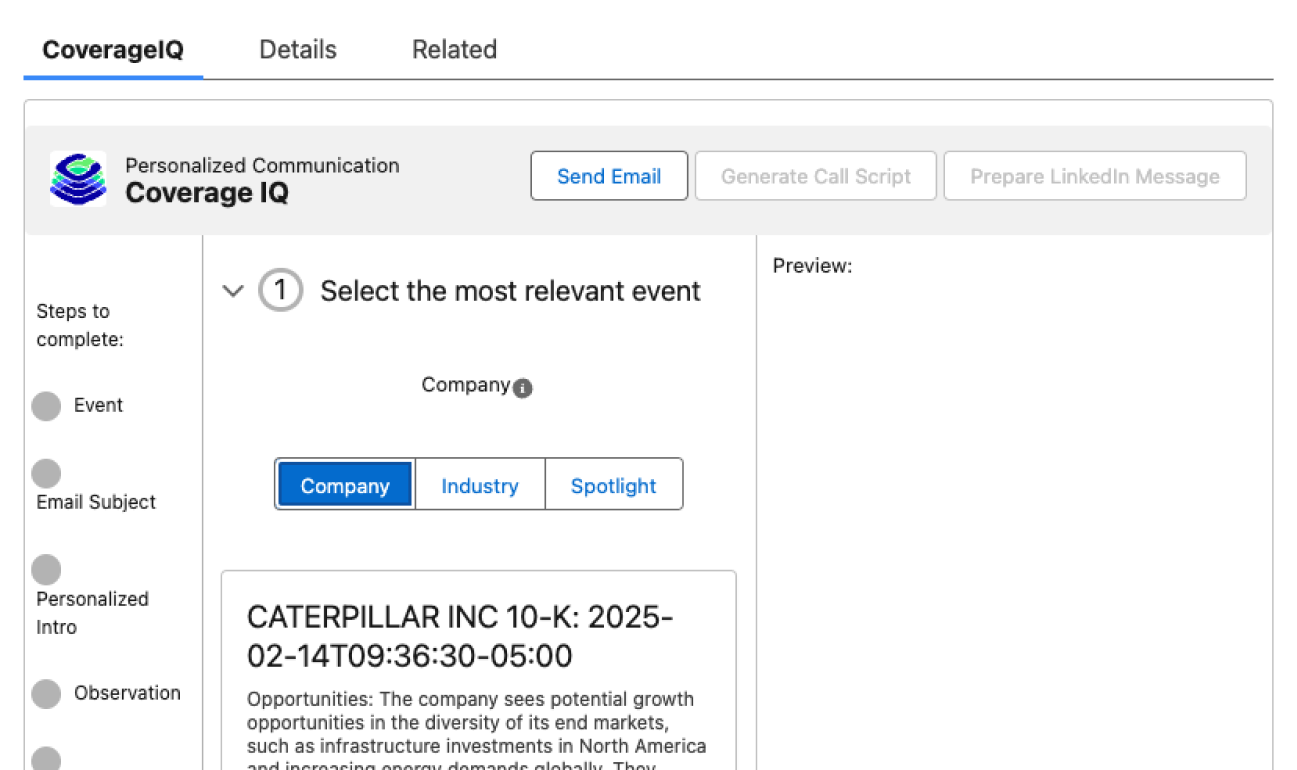Select the Spotlight event filter
The width and height of the screenshot is (1297, 770).
pos(614,485)
